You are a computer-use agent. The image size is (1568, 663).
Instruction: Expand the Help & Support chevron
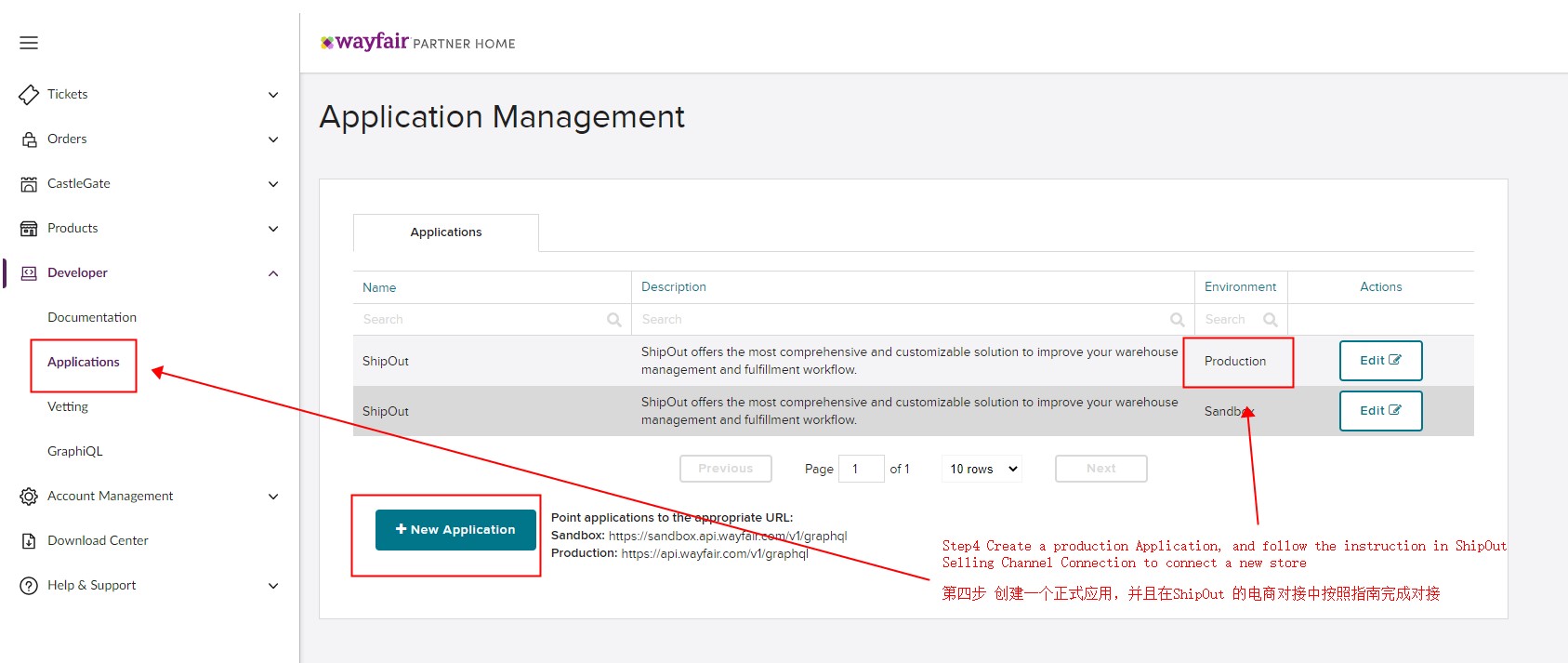pyautogui.click(x=273, y=586)
